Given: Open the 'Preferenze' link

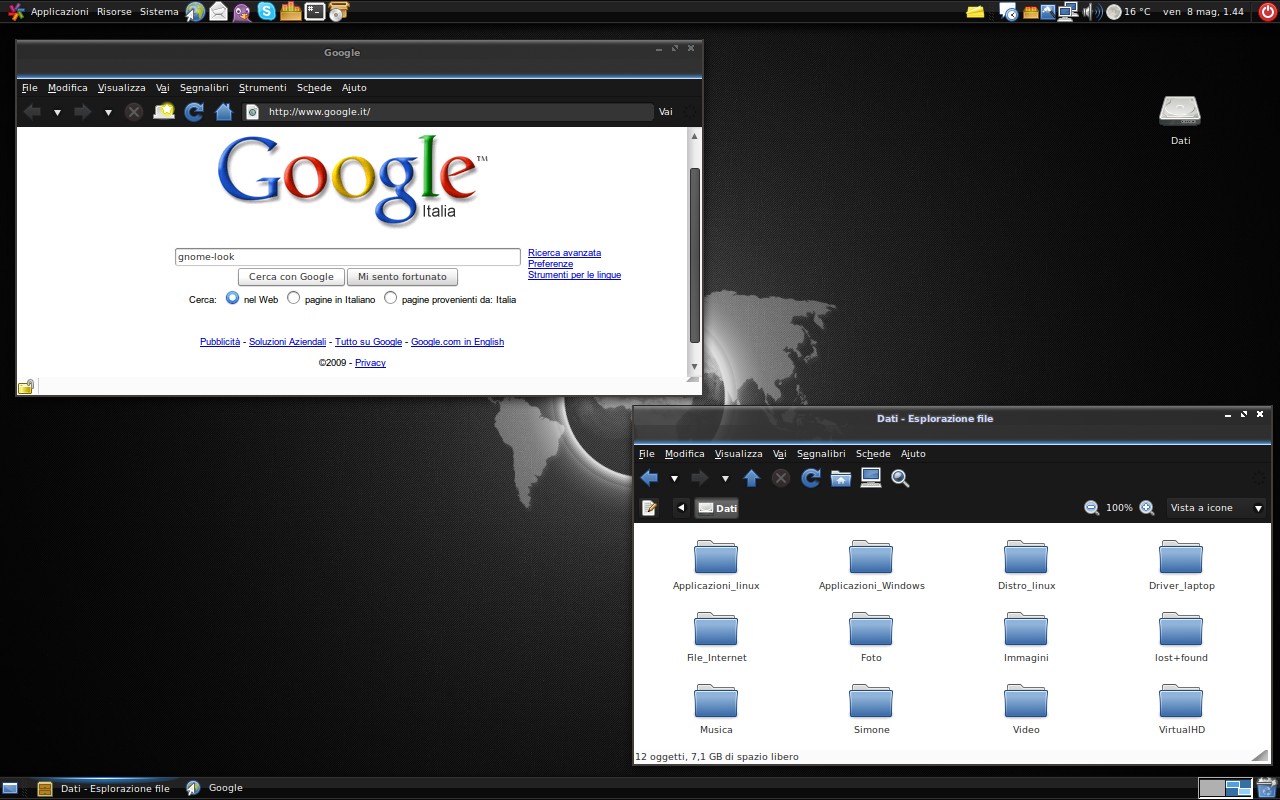Looking at the screenshot, I should pos(550,264).
